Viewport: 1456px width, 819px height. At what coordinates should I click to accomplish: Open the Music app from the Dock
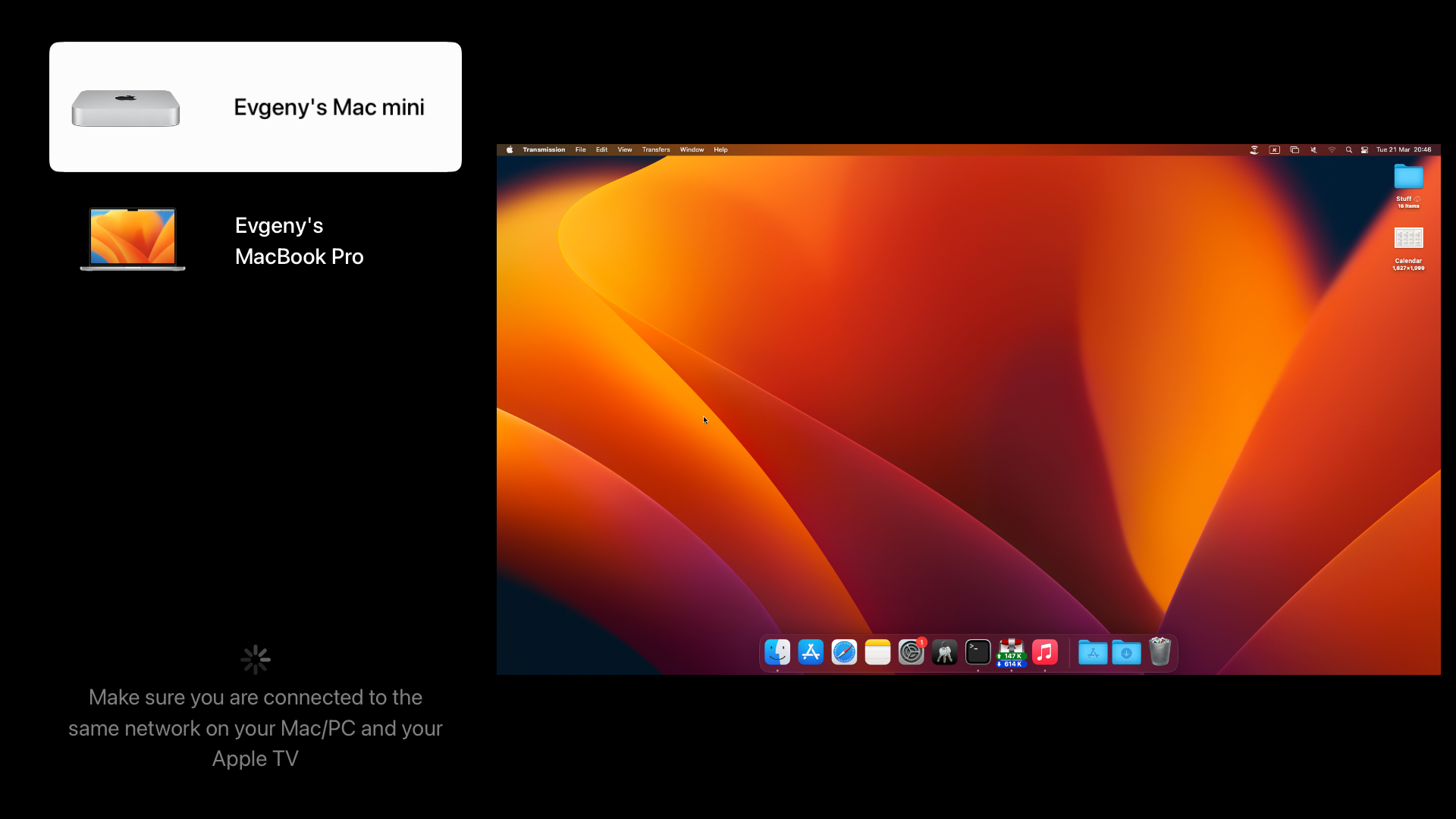(1045, 651)
